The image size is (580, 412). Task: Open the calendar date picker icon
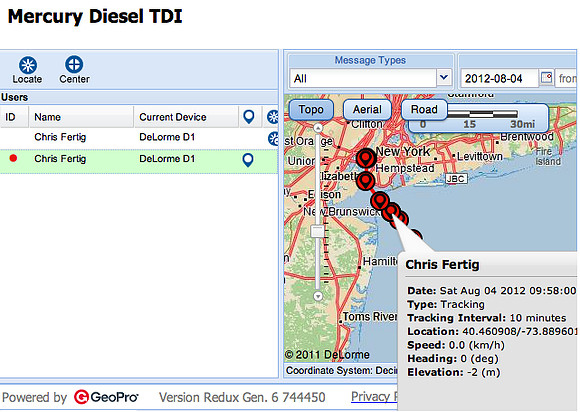[x=546, y=78]
